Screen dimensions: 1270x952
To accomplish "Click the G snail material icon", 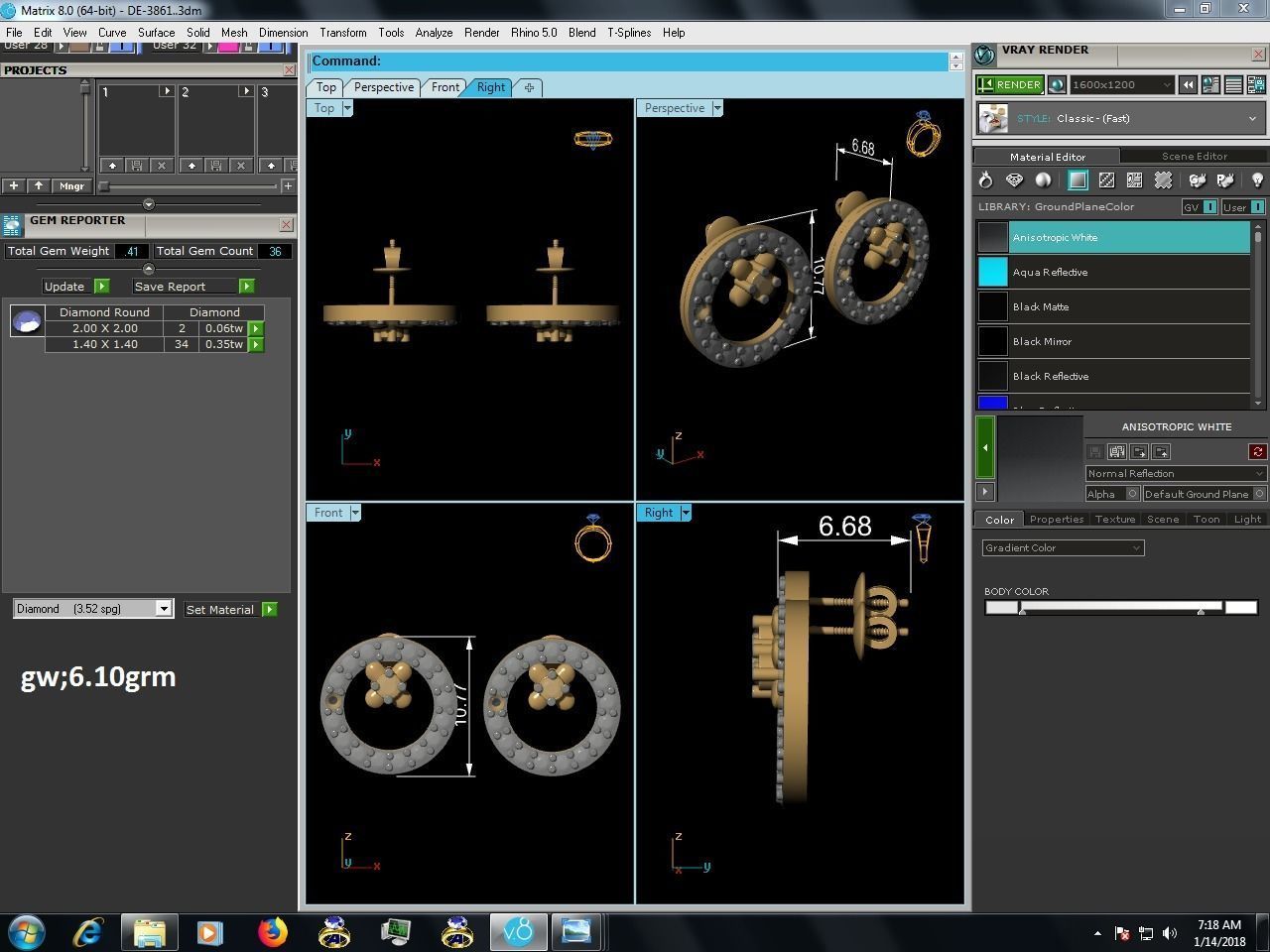I will [1198, 180].
